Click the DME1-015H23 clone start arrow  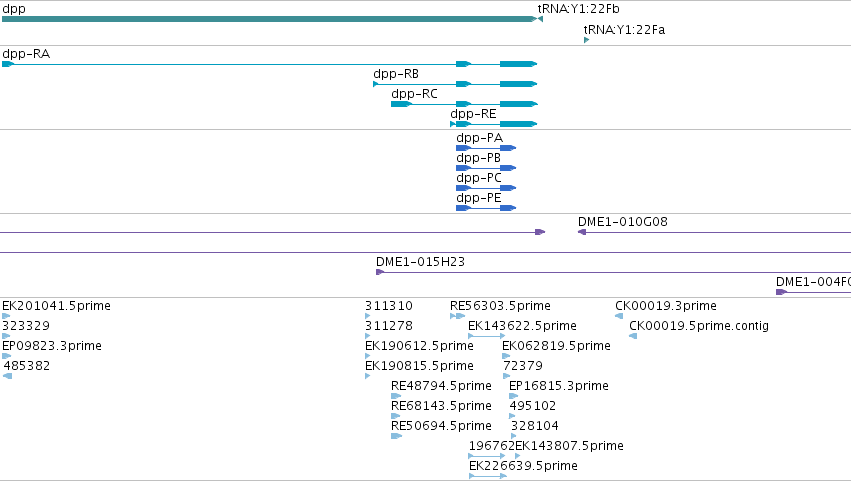380,272
